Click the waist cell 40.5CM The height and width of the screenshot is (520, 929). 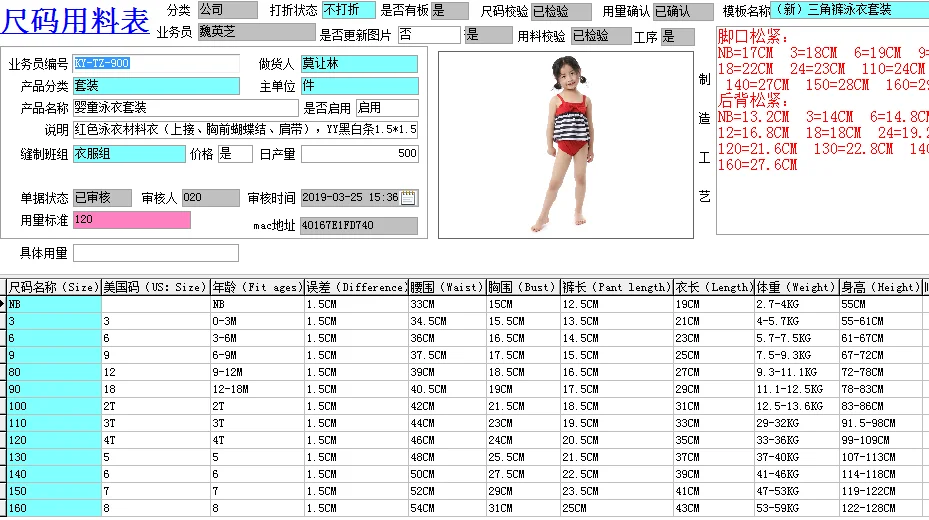(447, 390)
